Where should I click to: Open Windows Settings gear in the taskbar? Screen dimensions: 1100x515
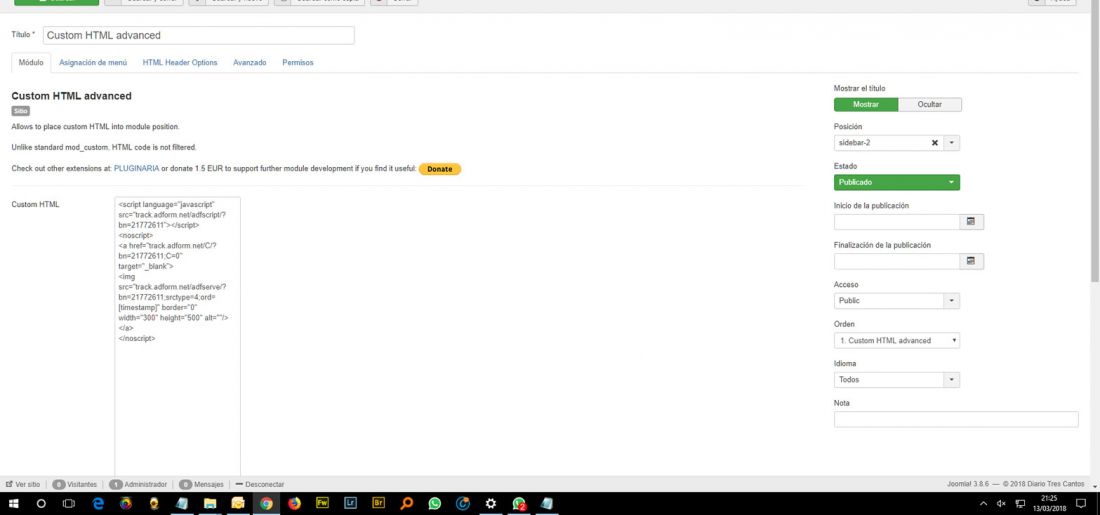pyautogui.click(x=491, y=503)
